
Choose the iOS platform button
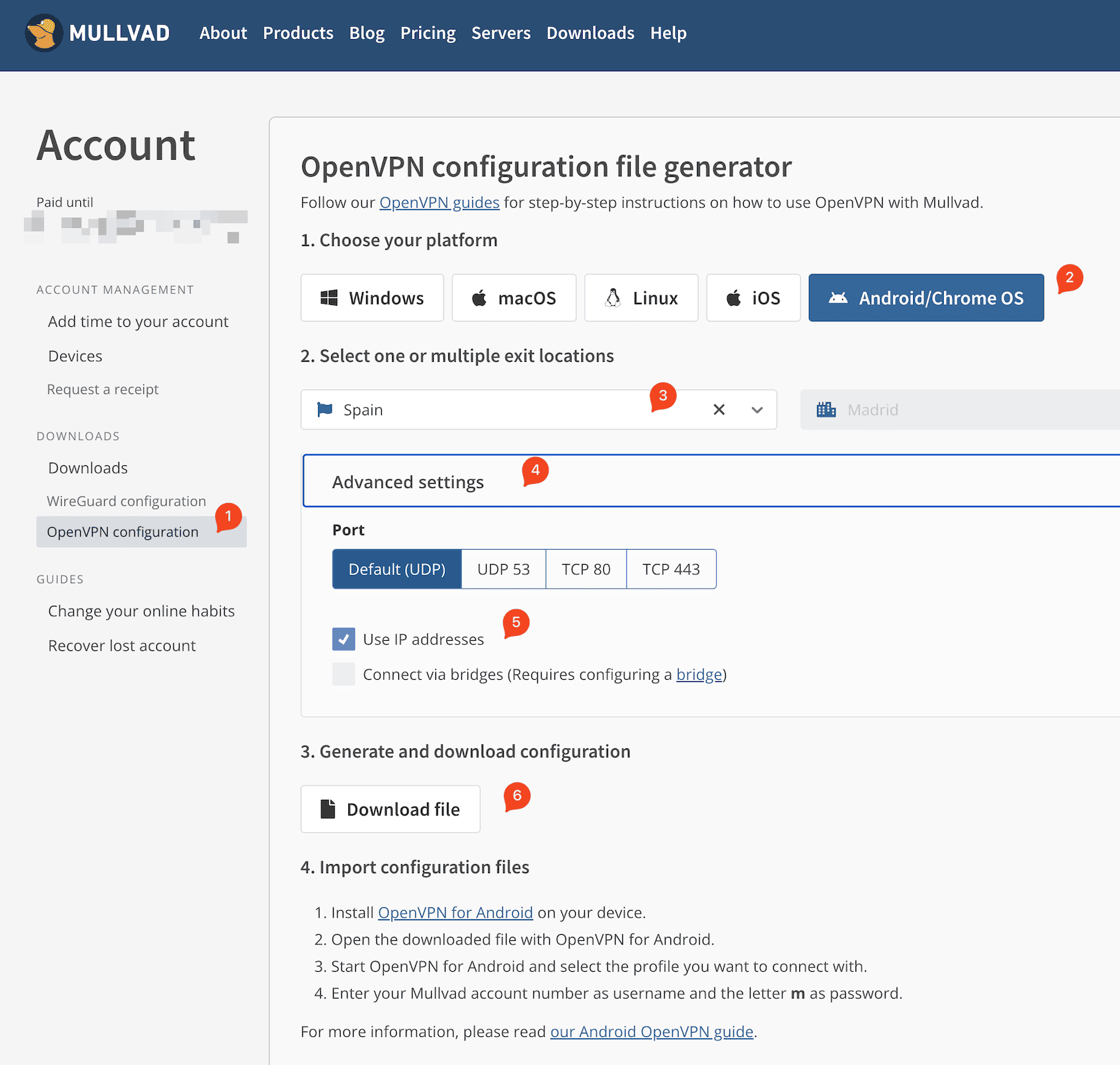(753, 298)
